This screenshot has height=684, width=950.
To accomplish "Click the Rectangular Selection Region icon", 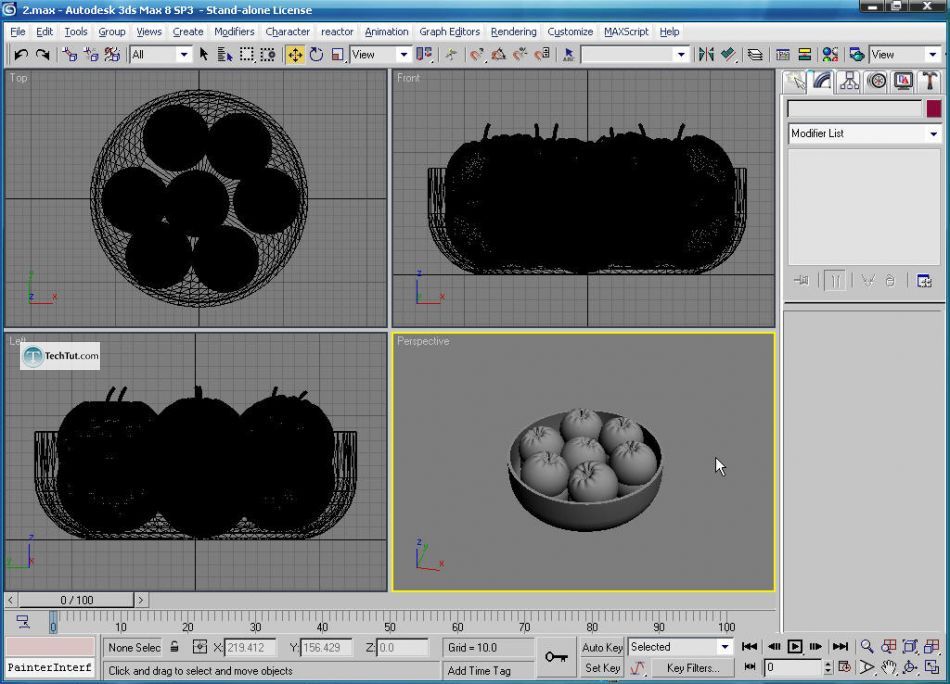I will [x=247, y=55].
